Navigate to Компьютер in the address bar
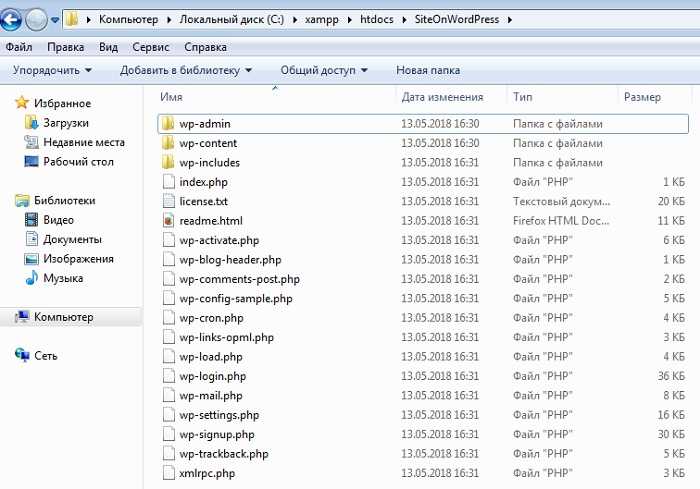The height and width of the screenshot is (489, 700). (x=129, y=20)
